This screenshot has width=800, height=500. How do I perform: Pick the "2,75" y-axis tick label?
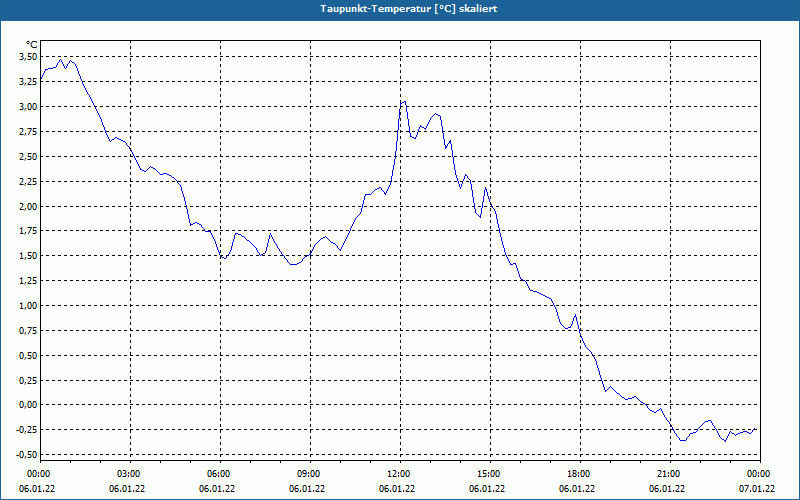29,132
